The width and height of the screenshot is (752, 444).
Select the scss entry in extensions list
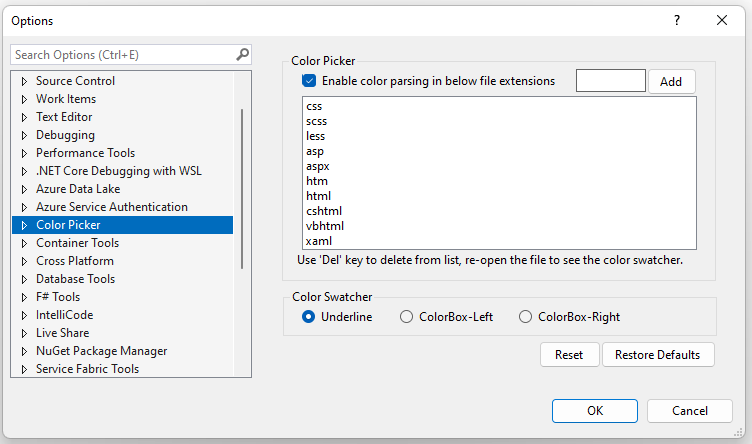point(316,120)
